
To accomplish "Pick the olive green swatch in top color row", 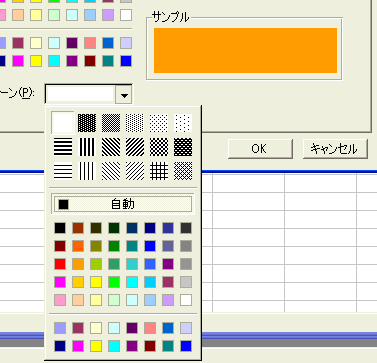I will point(96,228).
